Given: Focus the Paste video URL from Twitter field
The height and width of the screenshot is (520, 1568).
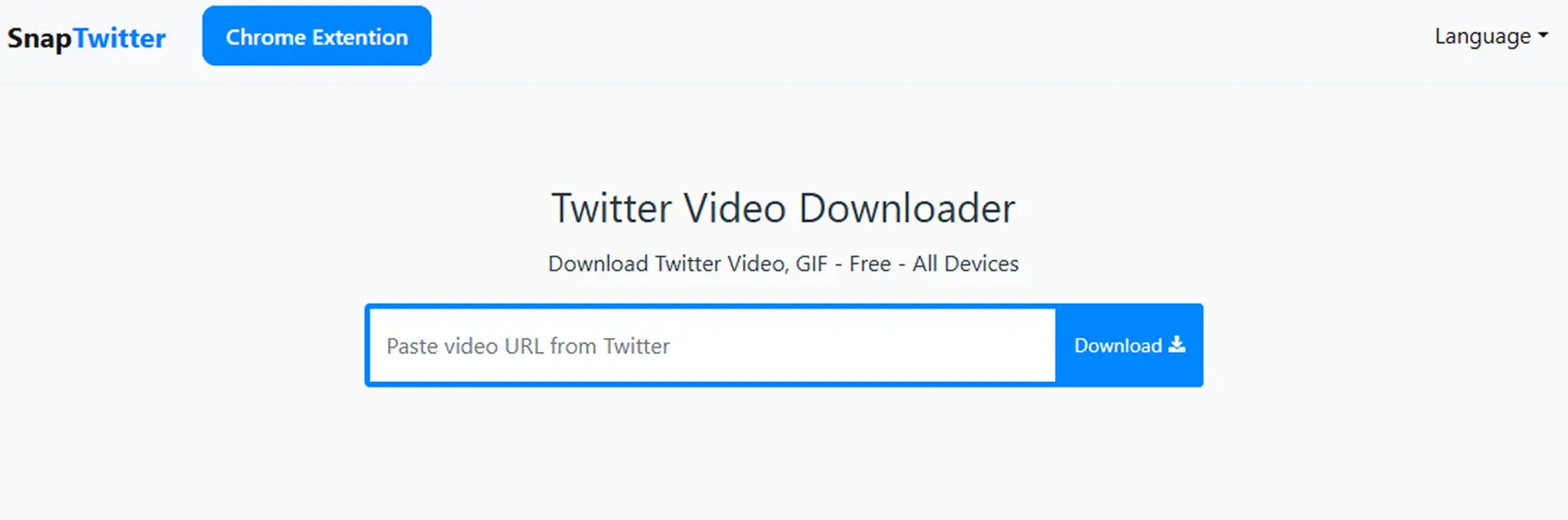Looking at the screenshot, I should 712,346.
